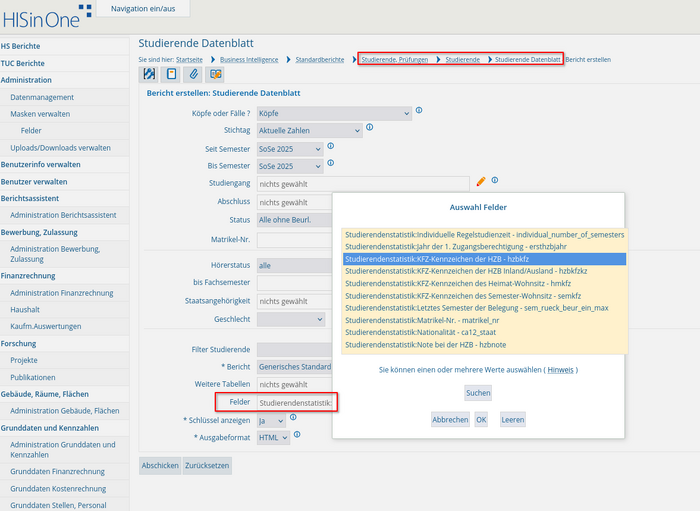
Task: Open the Köpfe oder Fälle dropdown
Action: pos(334,113)
